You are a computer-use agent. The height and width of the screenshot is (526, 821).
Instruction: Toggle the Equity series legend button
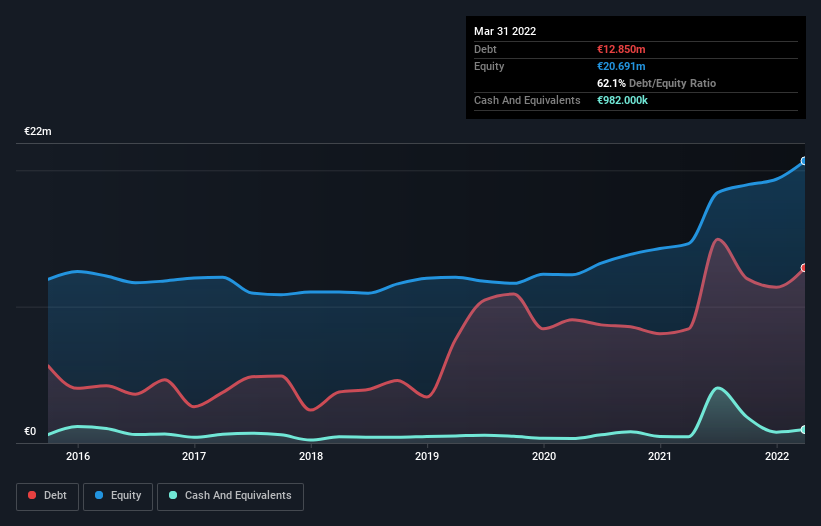coord(118,496)
